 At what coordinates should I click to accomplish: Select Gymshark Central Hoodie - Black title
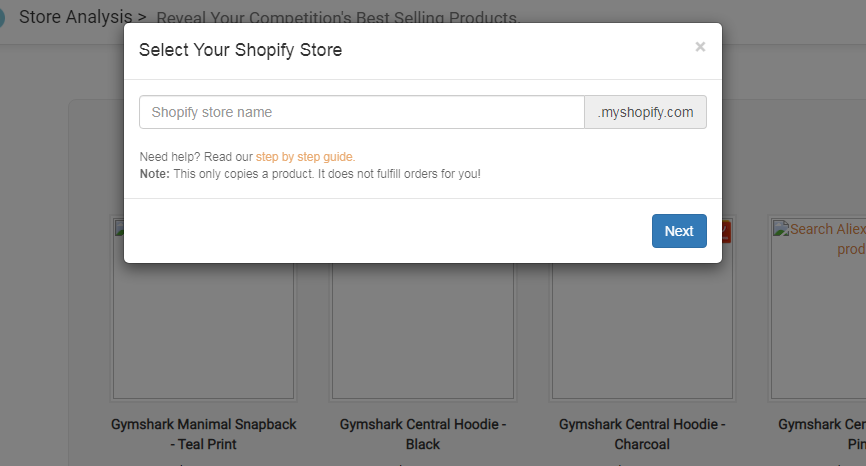click(x=423, y=434)
